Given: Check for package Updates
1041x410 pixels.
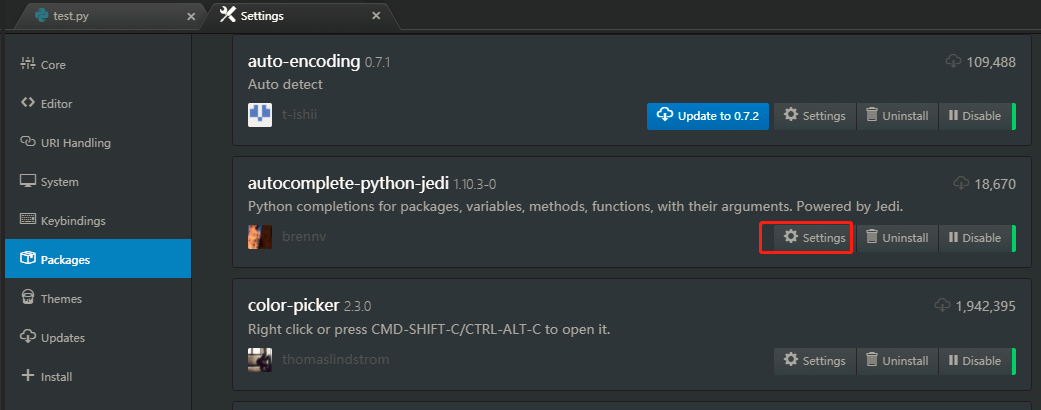Looking at the screenshot, I should (62, 338).
